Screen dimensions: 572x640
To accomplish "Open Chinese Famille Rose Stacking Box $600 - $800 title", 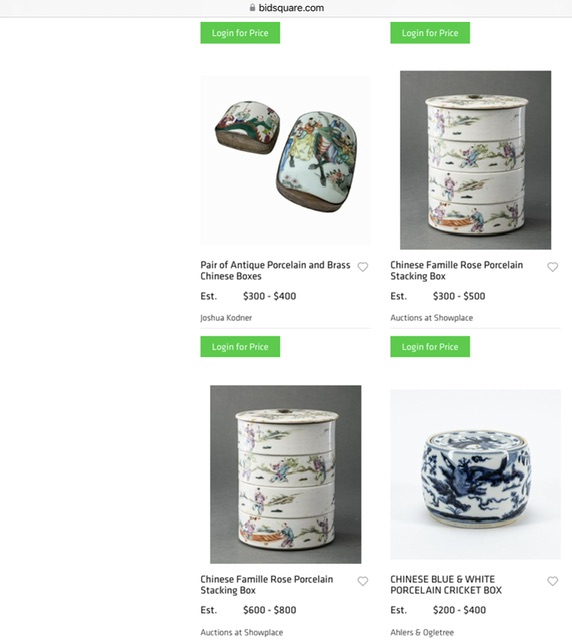I will (x=267, y=585).
